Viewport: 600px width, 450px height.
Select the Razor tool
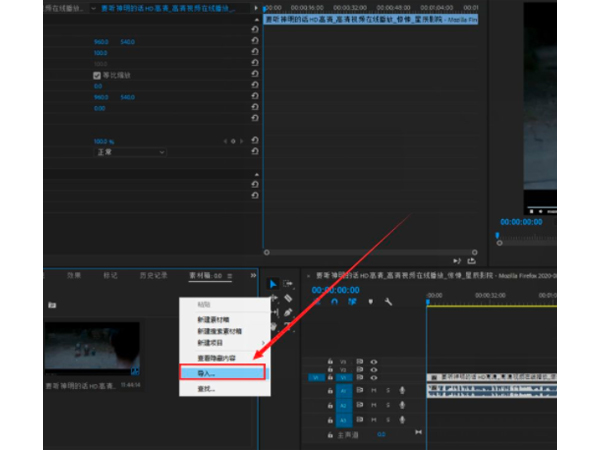(288, 298)
